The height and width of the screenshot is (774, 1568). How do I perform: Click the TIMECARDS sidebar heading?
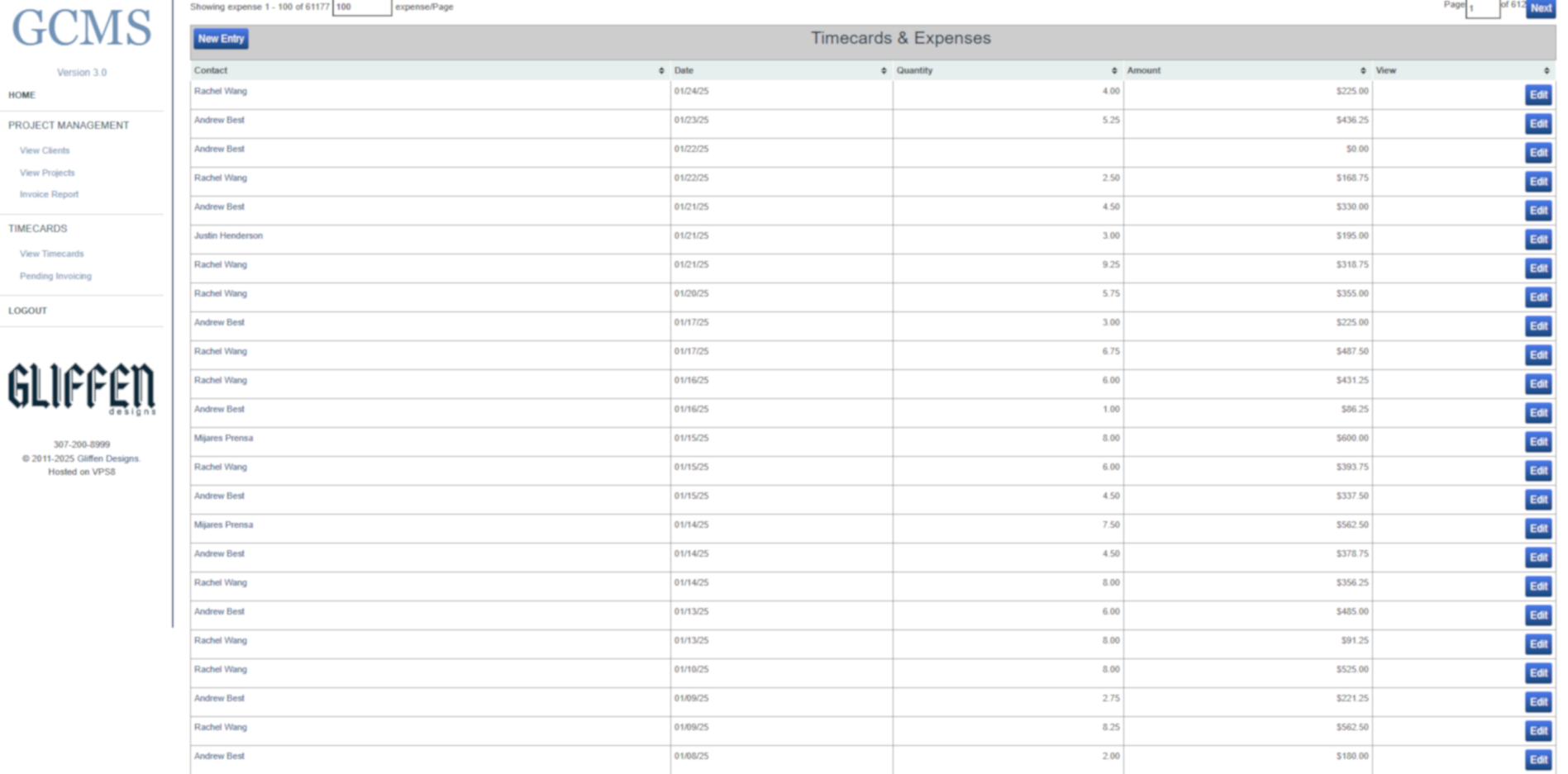coord(38,229)
